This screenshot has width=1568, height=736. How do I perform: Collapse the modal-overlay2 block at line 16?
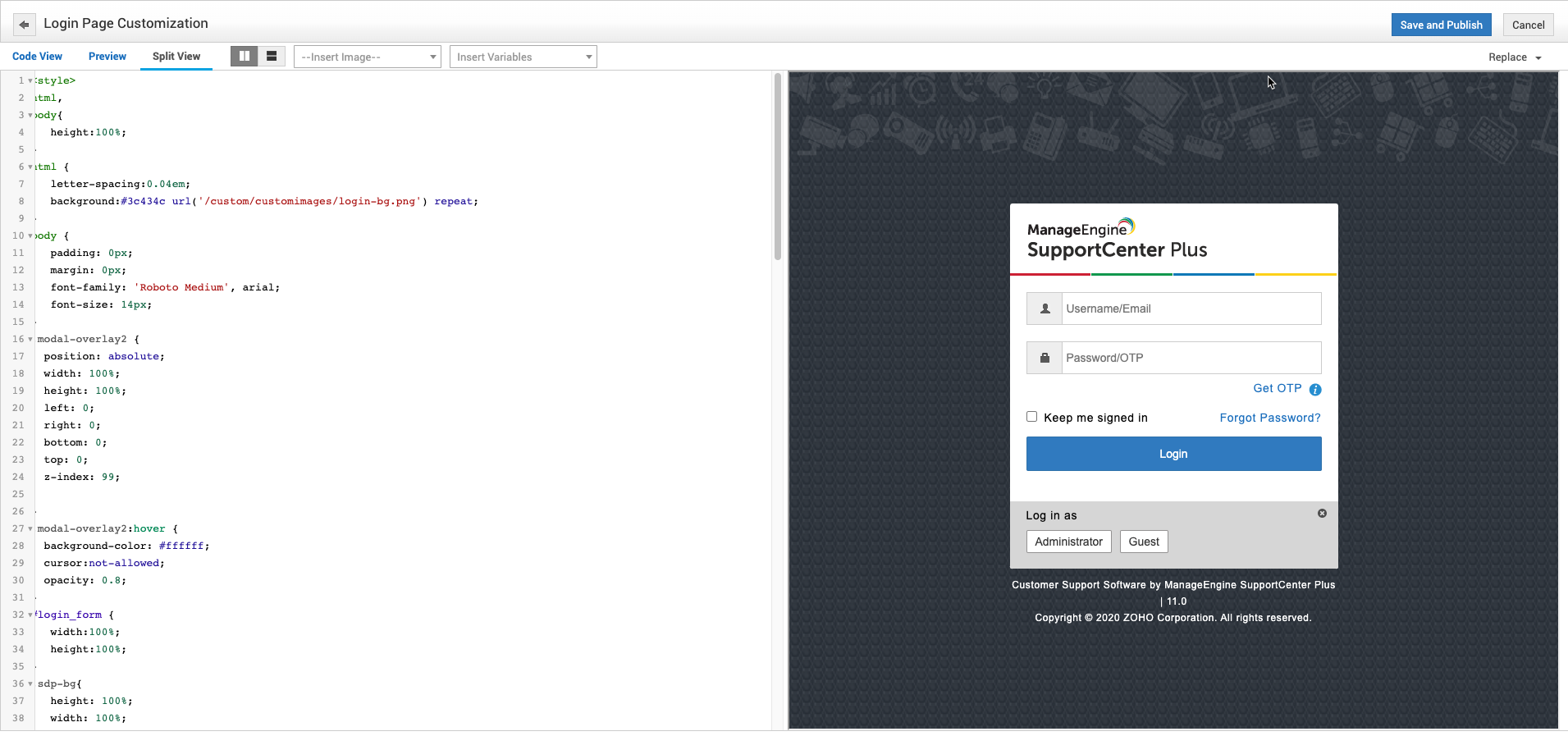[x=30, y=339]
